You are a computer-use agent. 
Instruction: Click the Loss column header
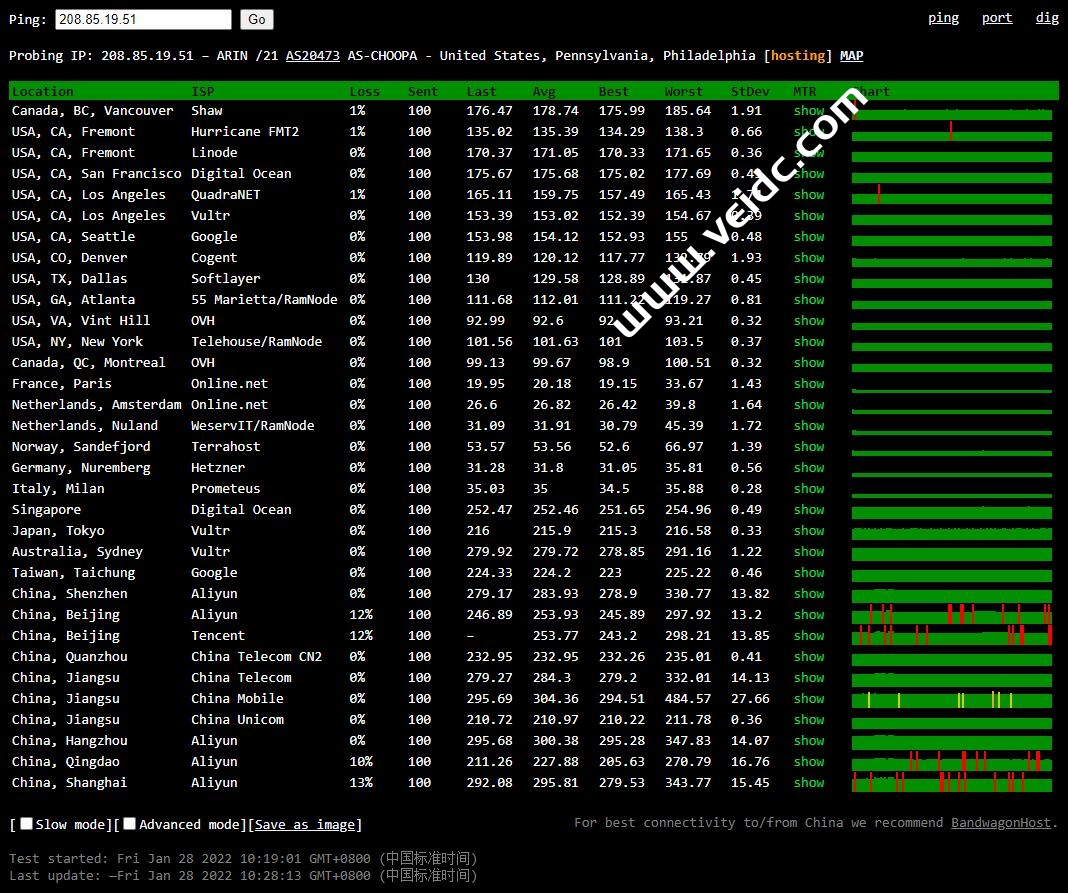pyautogui.click(x=364, y=92)
